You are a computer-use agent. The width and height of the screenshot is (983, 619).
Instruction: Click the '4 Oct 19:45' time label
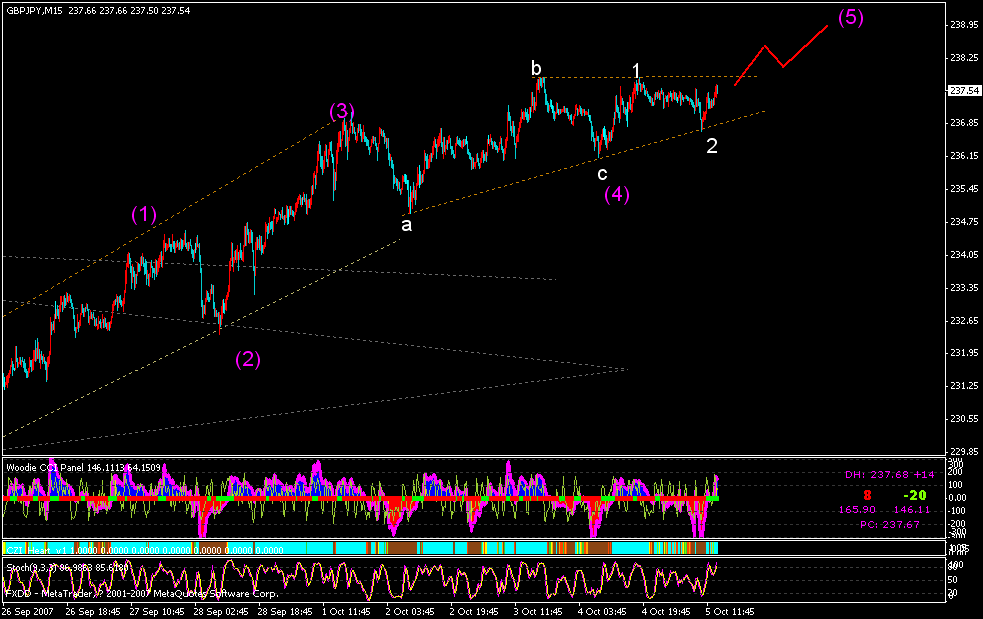(x=666, y=611)
